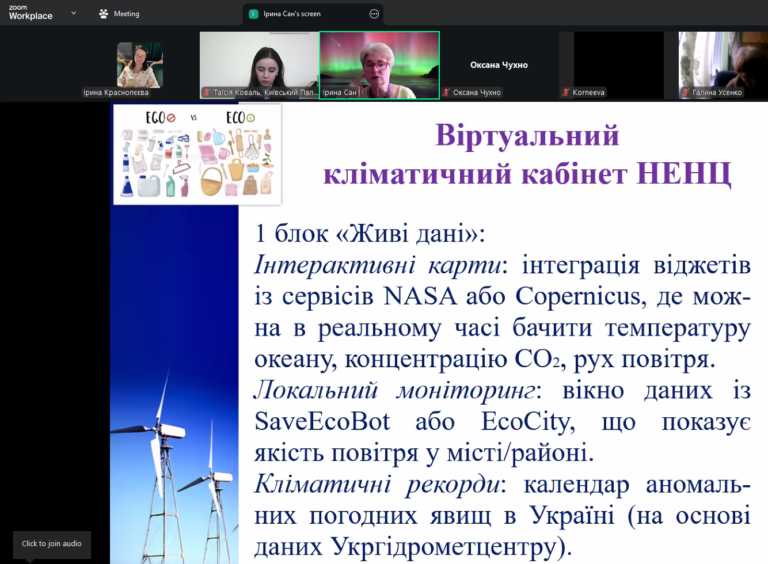Select Таїсія Коваль's video thumbnail
The width and height of the screenshot is (768, 564).
[x=260, y=65]
